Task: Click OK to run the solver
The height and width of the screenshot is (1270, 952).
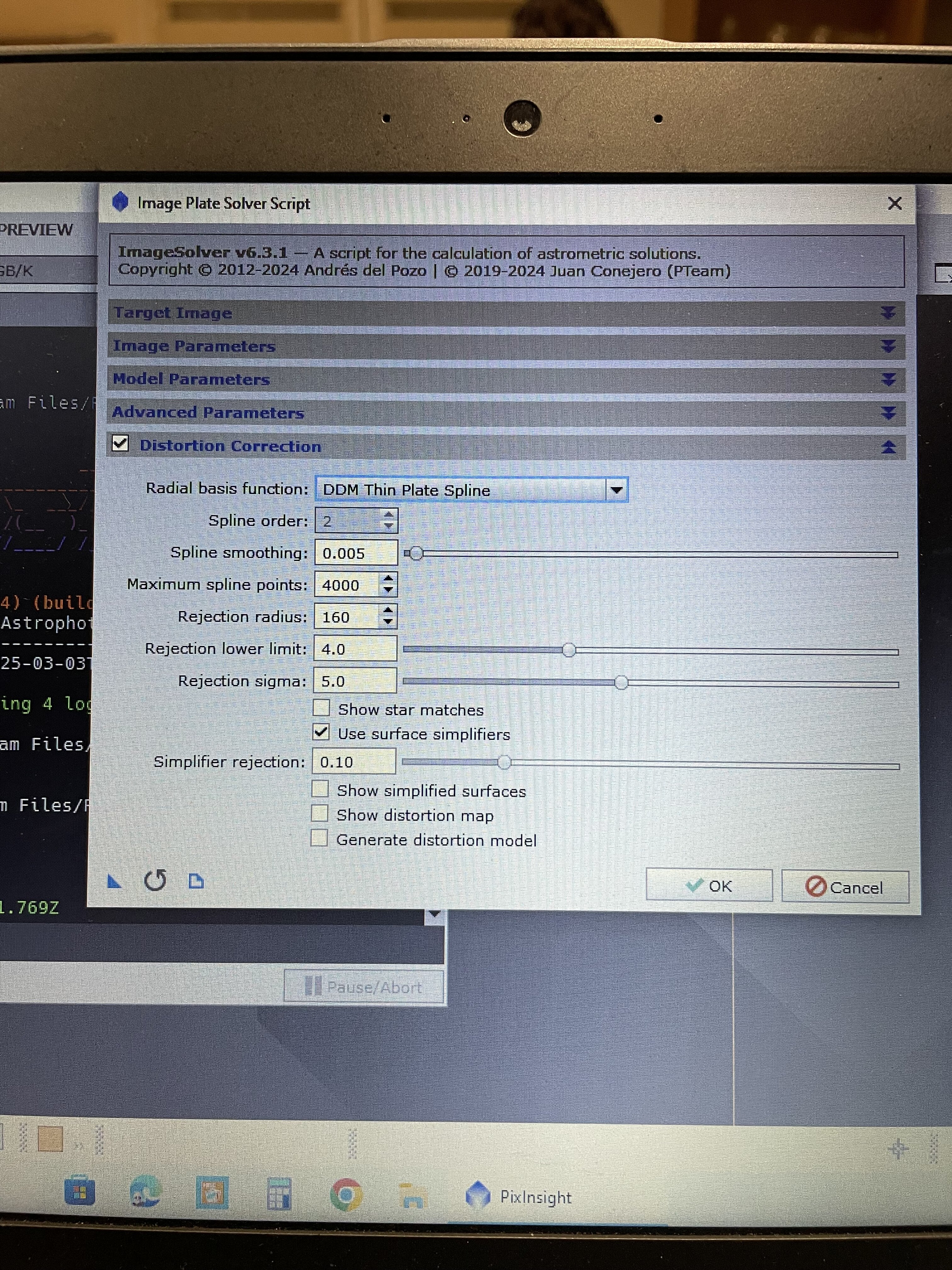Action: pyautogui.click(x=709, y=885)
